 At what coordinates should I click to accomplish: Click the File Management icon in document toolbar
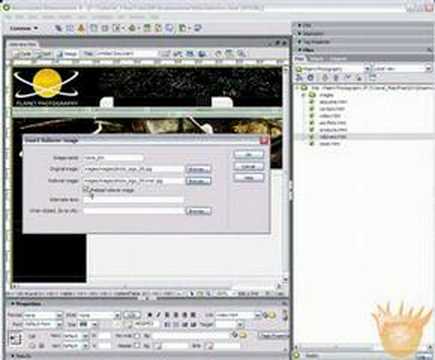[x=190, y=53]
